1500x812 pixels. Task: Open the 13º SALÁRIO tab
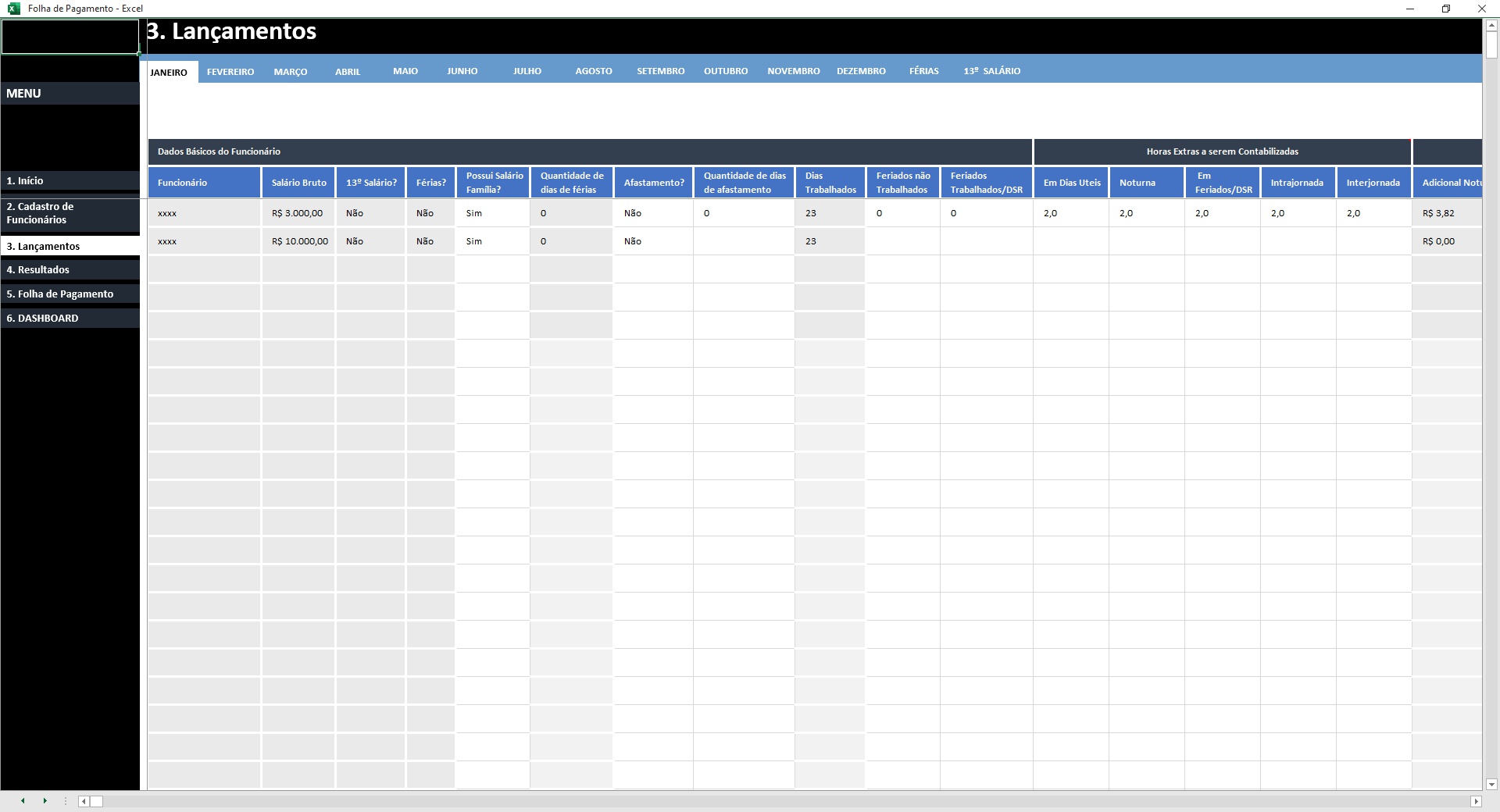[992, 71]
